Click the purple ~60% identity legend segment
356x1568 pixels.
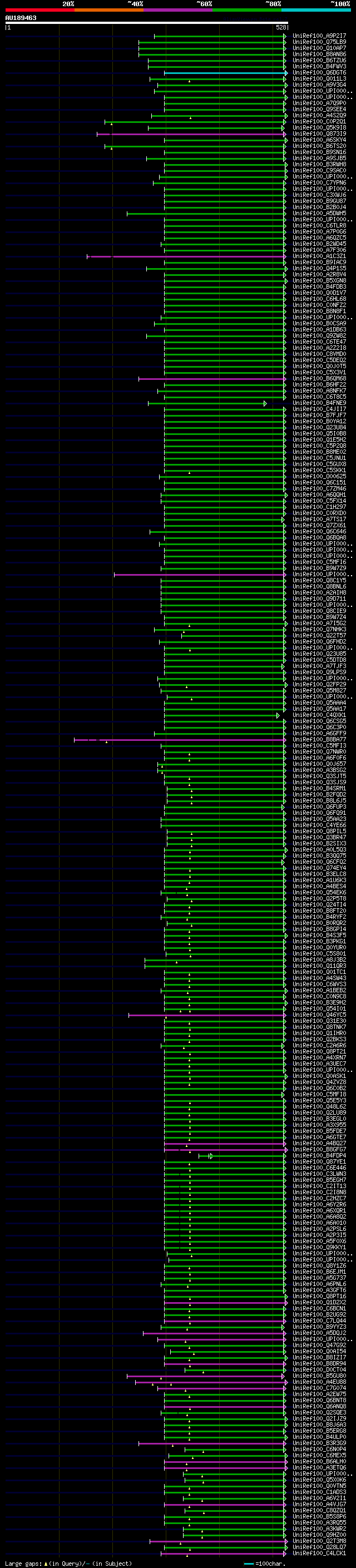point(177,10)
